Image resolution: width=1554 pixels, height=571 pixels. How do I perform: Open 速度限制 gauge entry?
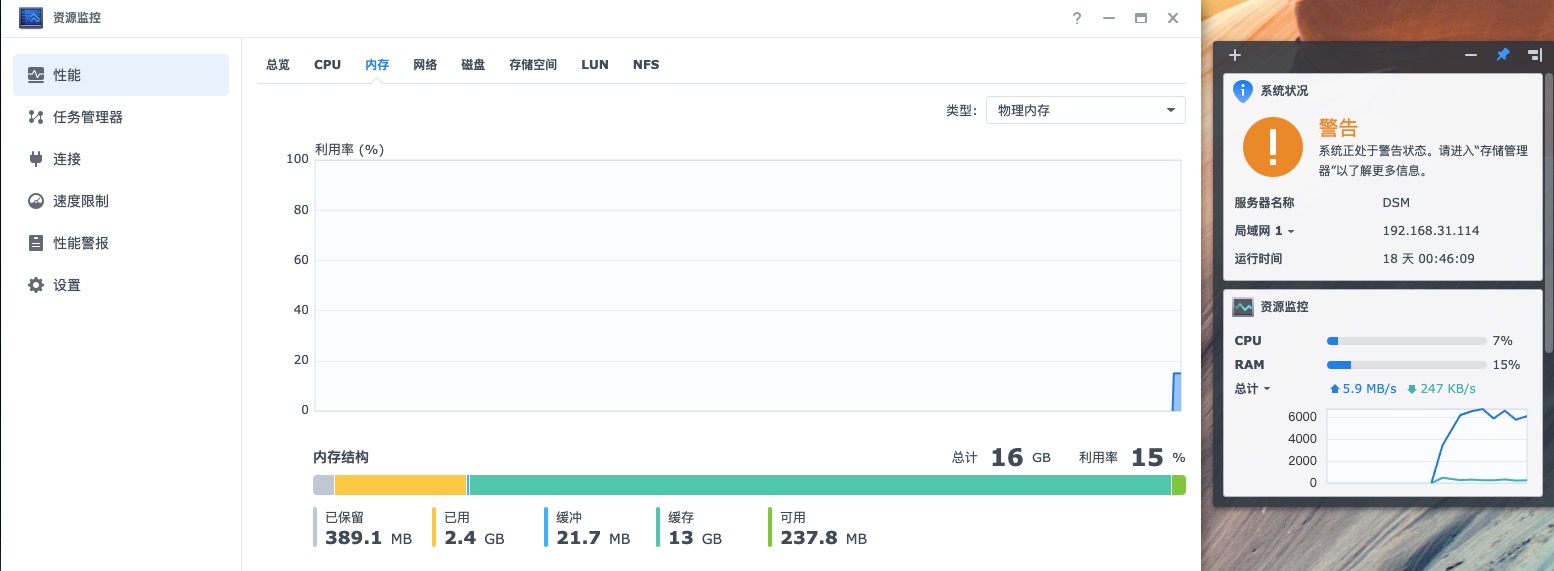121,201
